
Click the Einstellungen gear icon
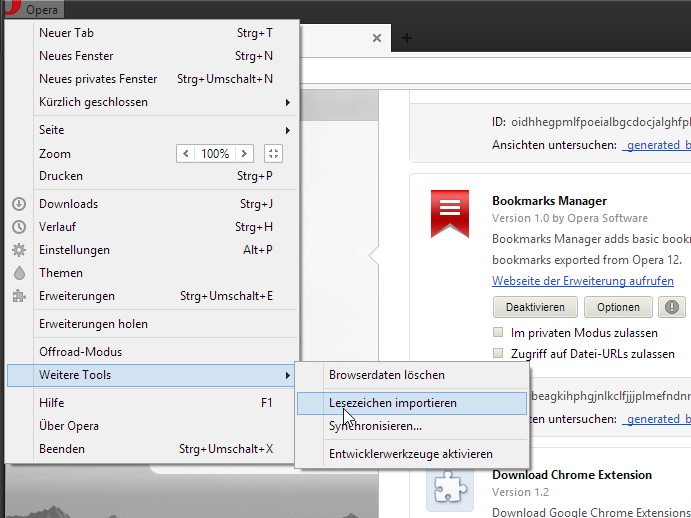pyautogui.click(x=19, y=250)
